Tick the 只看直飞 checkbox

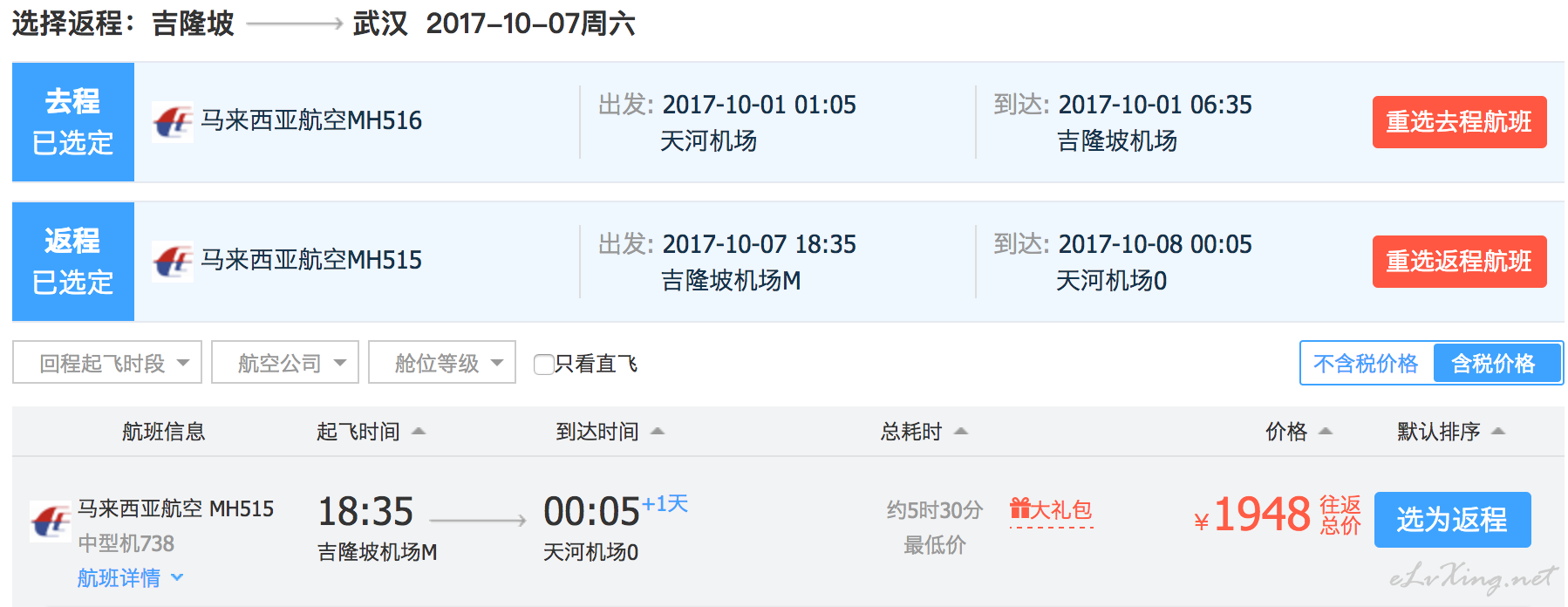click(x=543, y=364)
